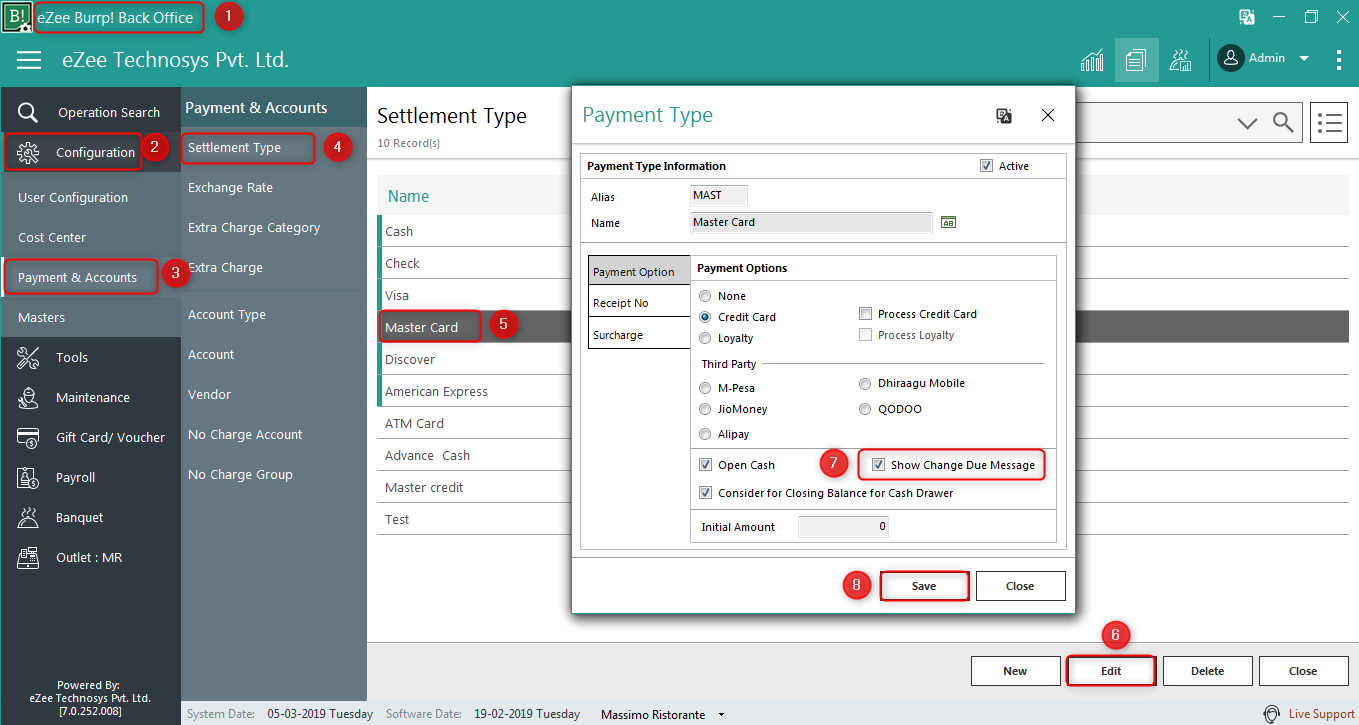Toggle the Active checkbox
The width and height of the screenshot is (1359, 725).
pos(986,166)
